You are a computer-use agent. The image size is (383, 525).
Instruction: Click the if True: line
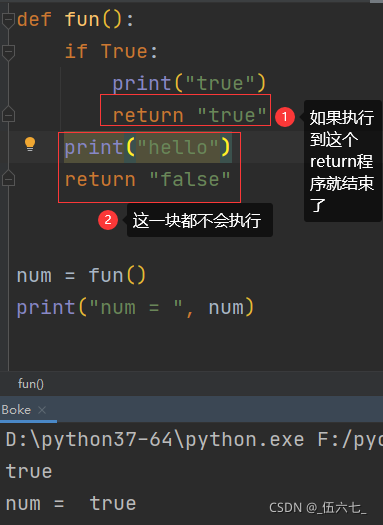coord(111,51)
